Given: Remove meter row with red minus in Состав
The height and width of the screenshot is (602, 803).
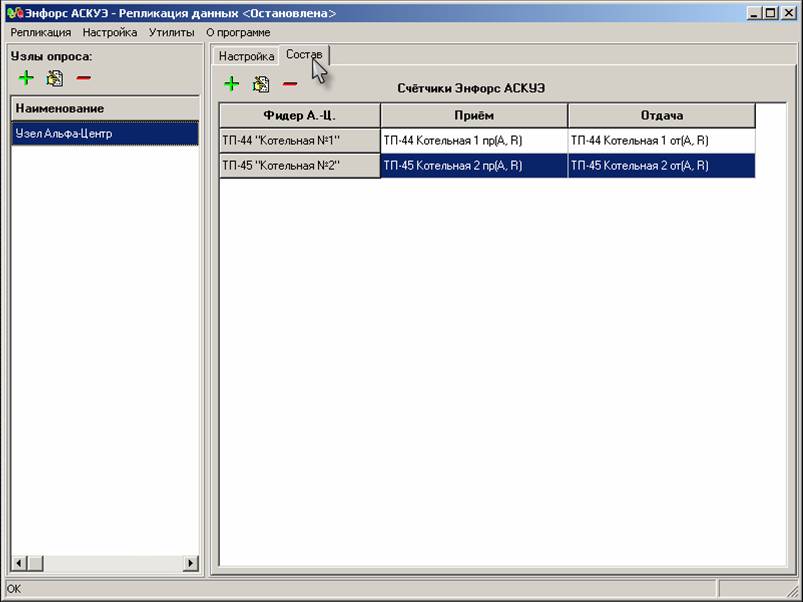Looking at the screenshot, I should click(290, 84).
